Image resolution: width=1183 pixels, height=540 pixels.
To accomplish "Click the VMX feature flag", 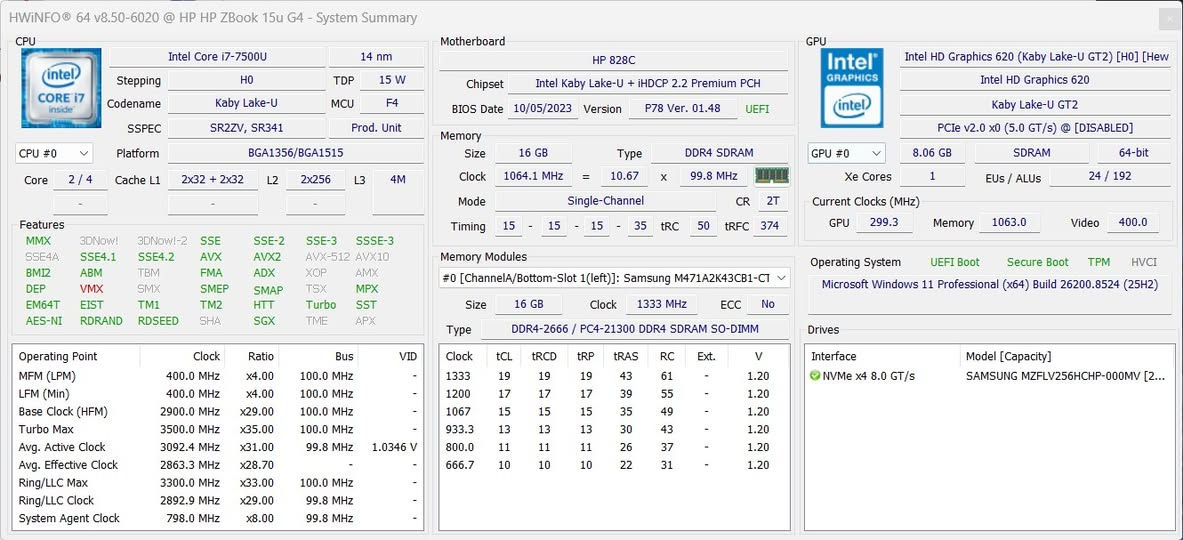I will (91, 289).
